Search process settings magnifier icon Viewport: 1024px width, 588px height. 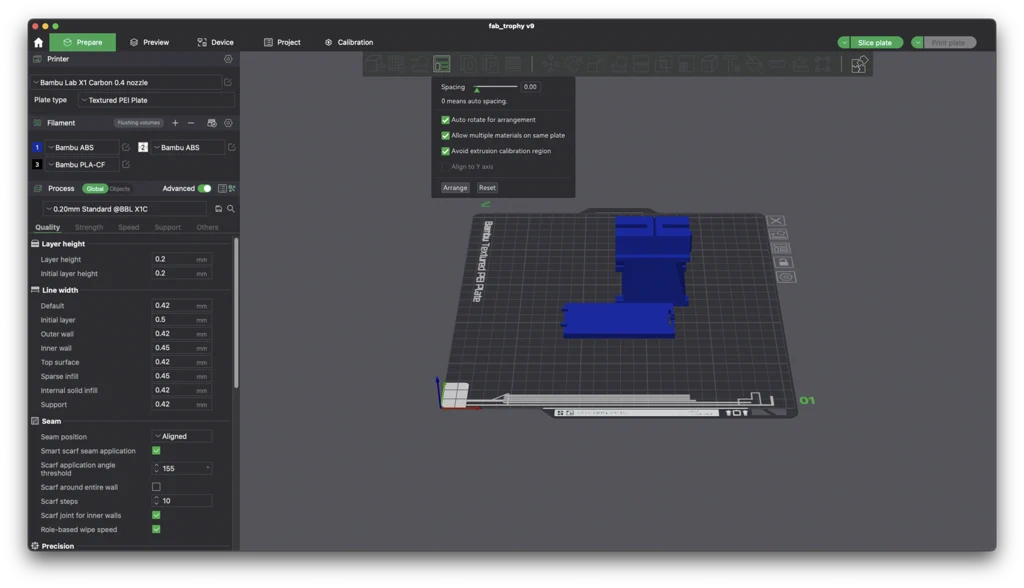tap(231, 209)
